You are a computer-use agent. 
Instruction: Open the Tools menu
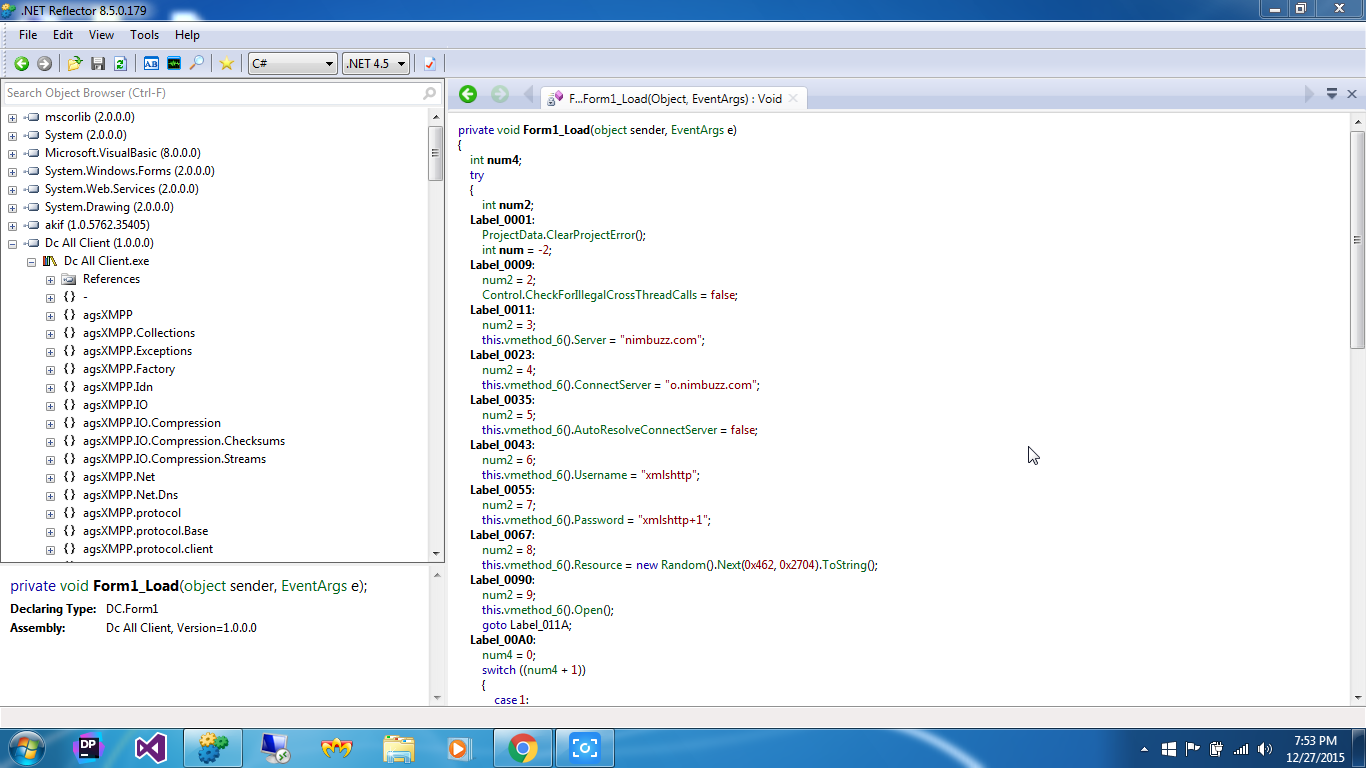(145, 35)
